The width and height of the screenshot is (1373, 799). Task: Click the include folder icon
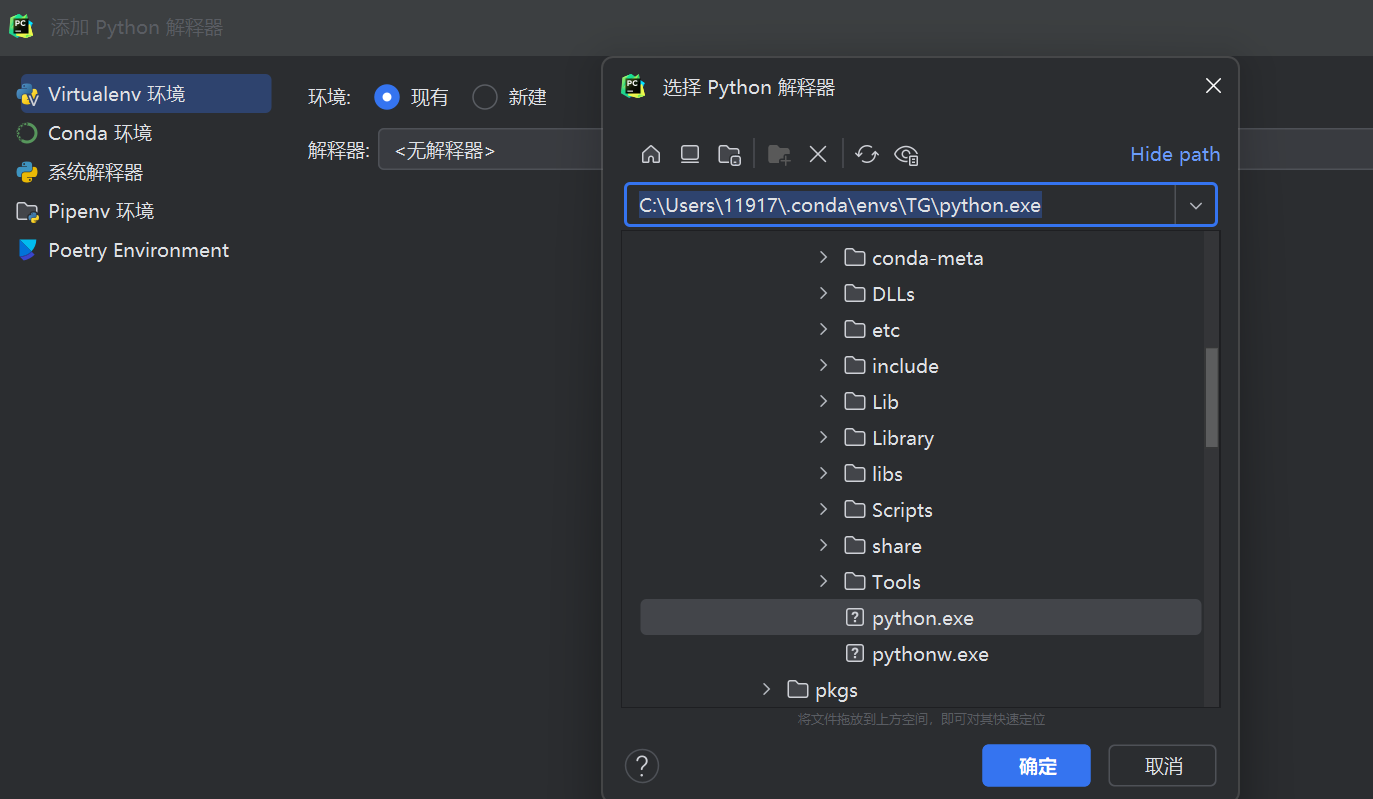(x=854, y=366)
